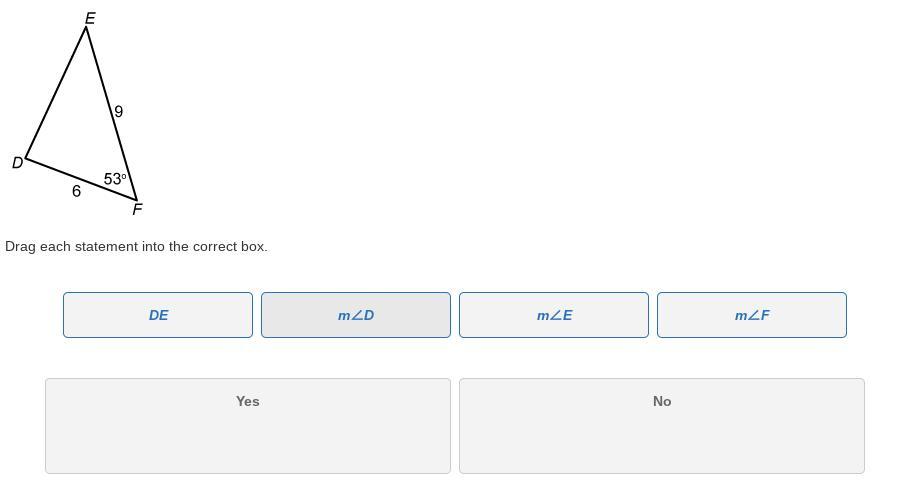Pick the m∠E statement tile
The image size is (904, 482).
554,315
